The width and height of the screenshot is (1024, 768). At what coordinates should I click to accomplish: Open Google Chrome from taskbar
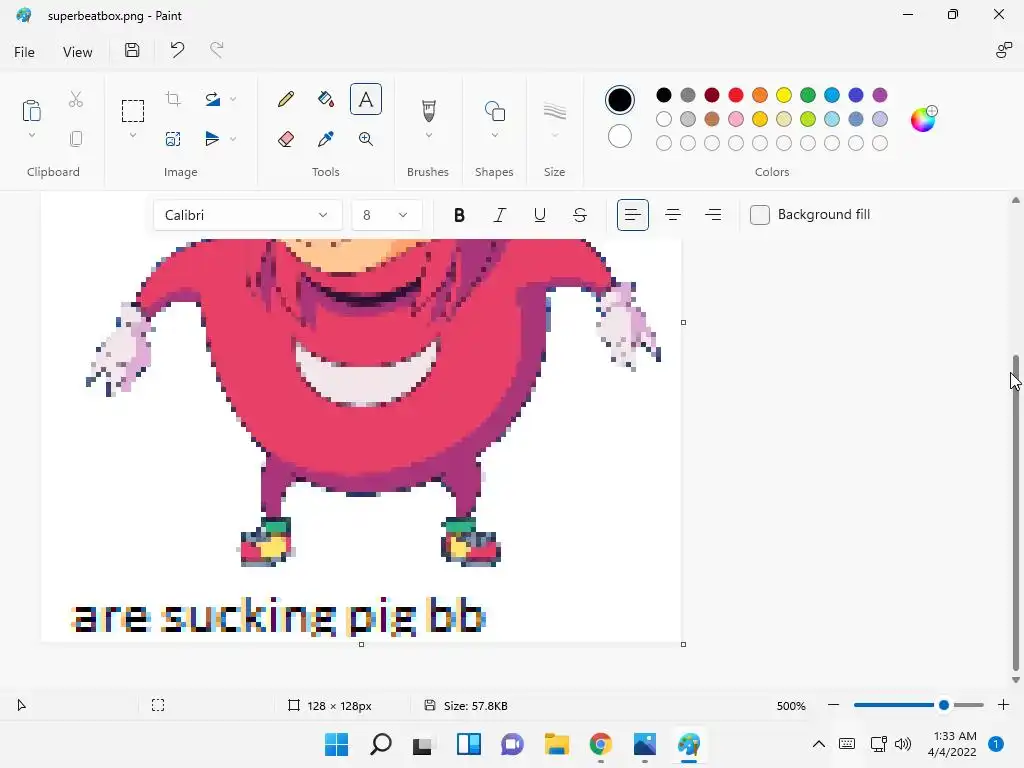coord(601,744)
